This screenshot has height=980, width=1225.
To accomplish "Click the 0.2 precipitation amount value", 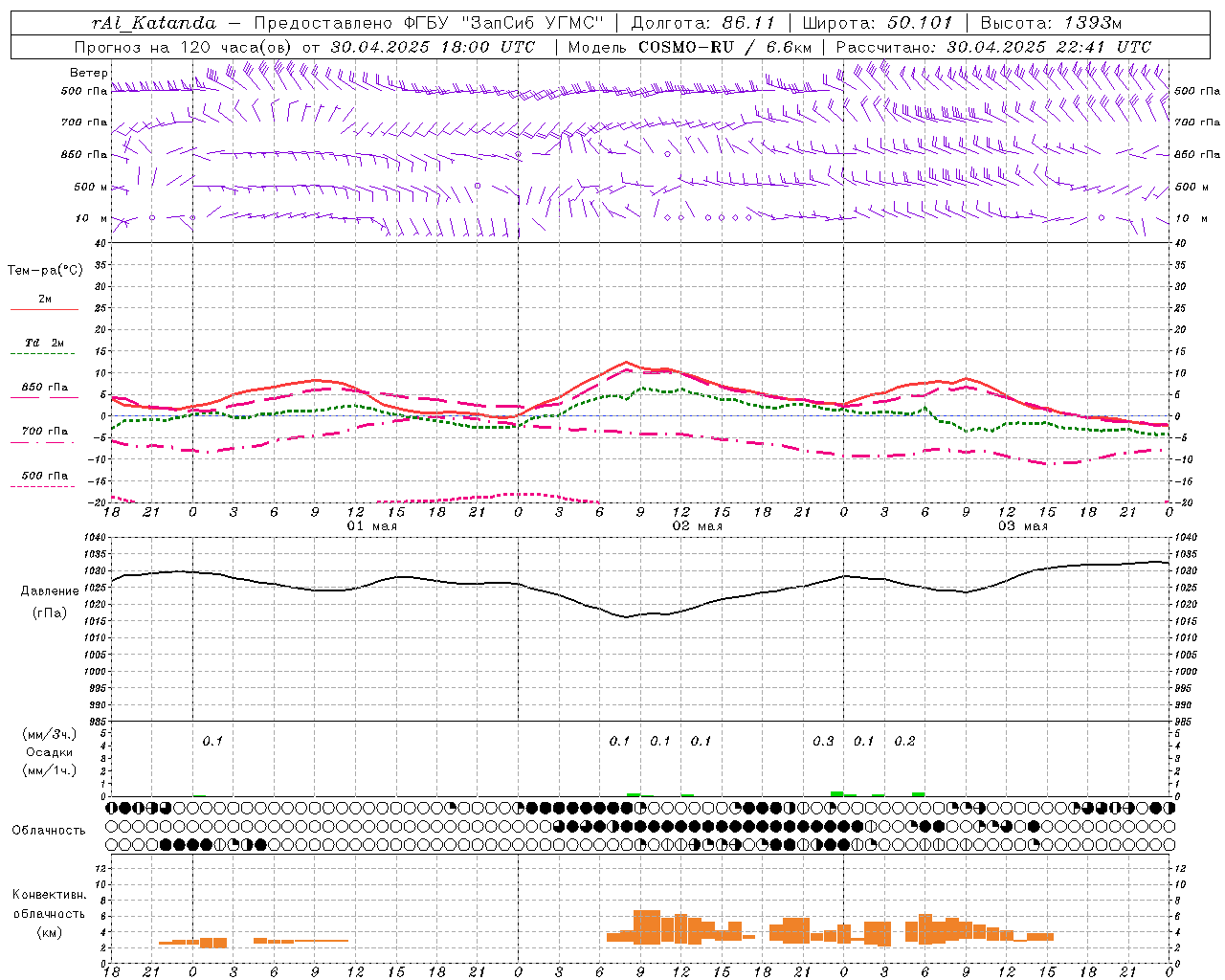I will [904, 741].
